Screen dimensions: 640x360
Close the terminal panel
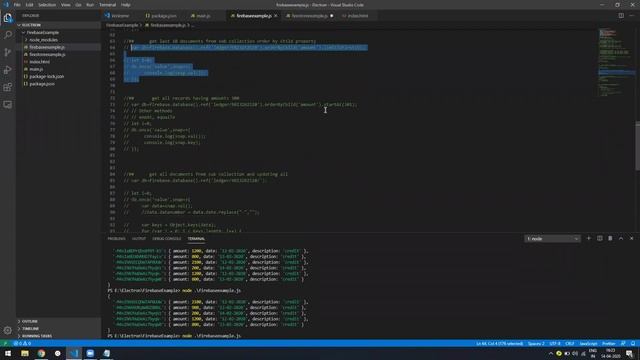click(631, 238)
